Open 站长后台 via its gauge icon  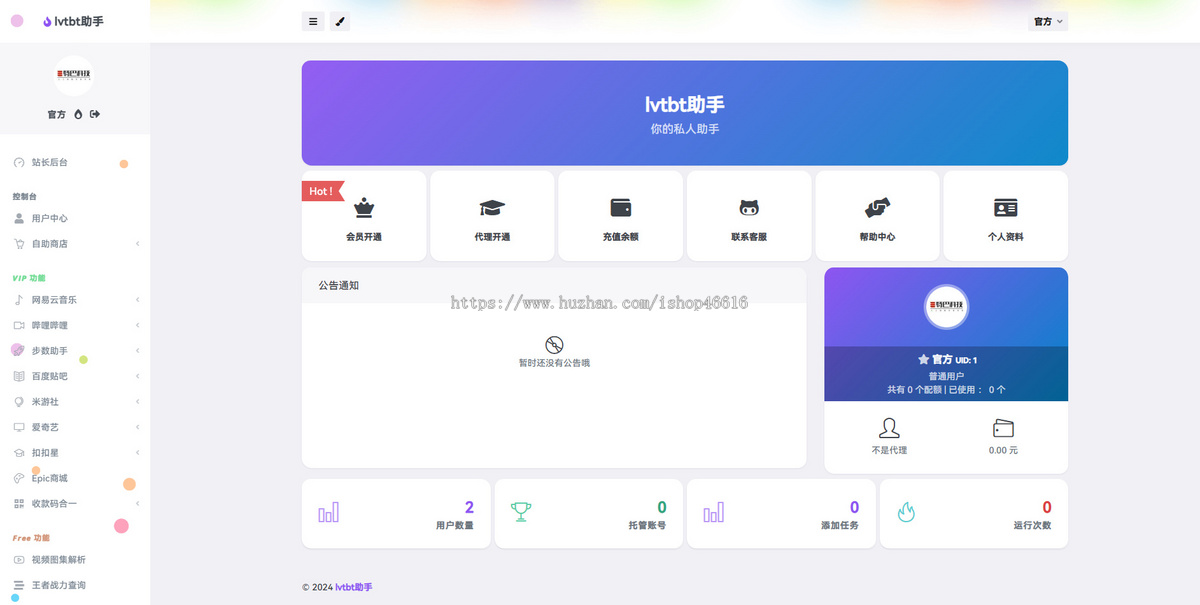pyautogui.click(x=19, y=162)
